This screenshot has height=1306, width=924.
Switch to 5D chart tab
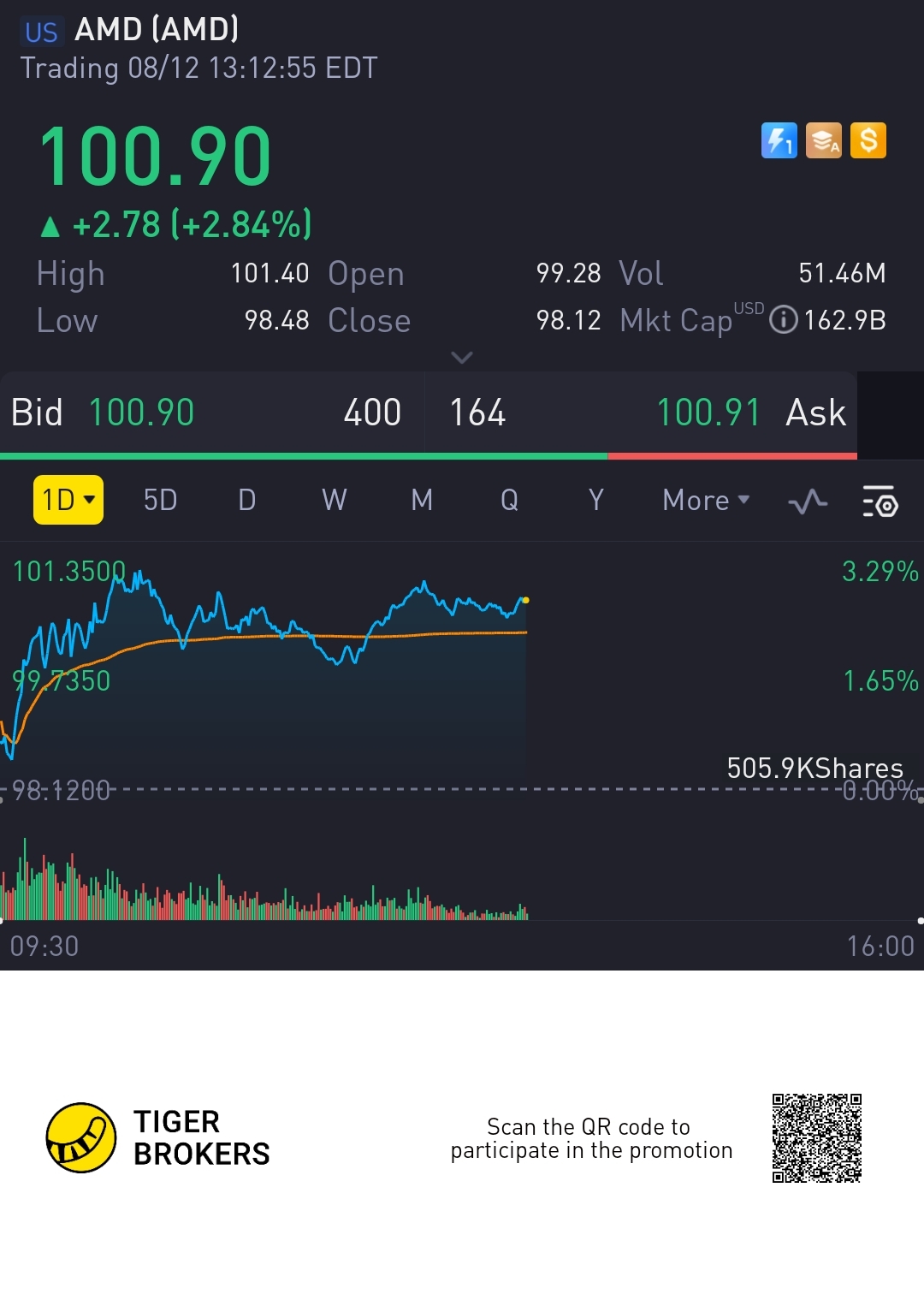point(160,500)
